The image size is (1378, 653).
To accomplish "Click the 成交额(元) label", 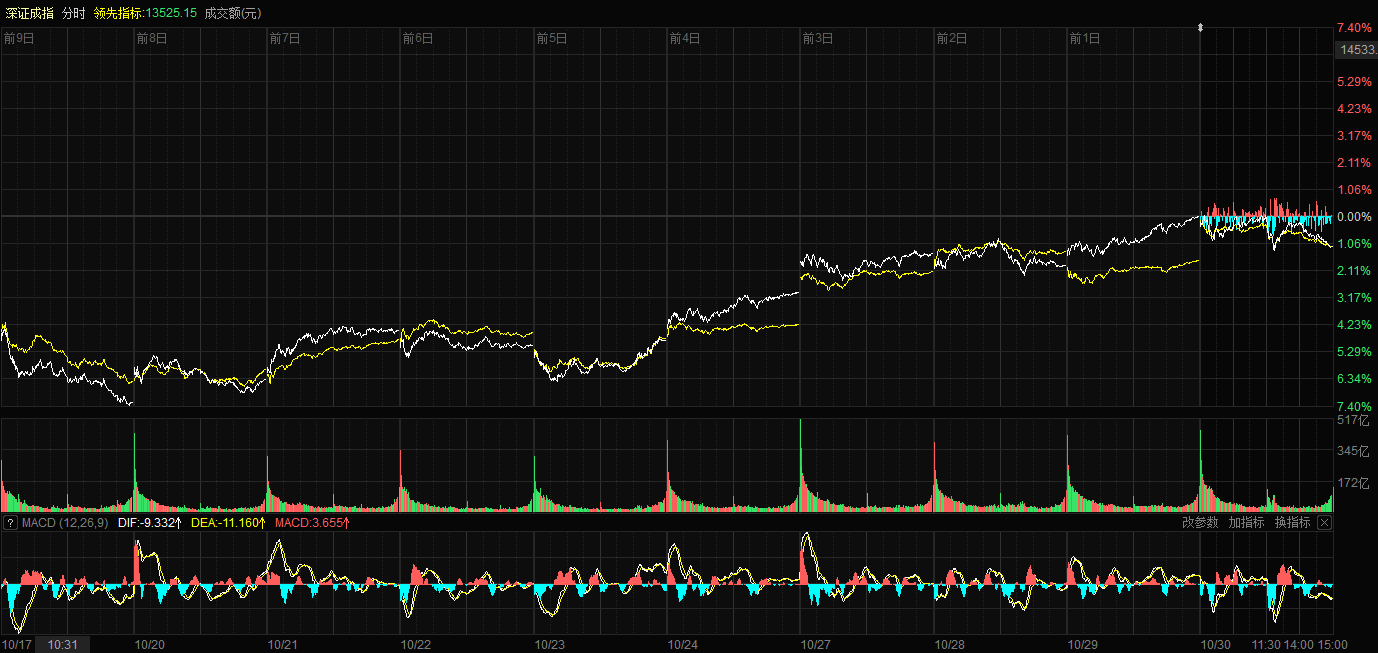I will tap(233, 13).
